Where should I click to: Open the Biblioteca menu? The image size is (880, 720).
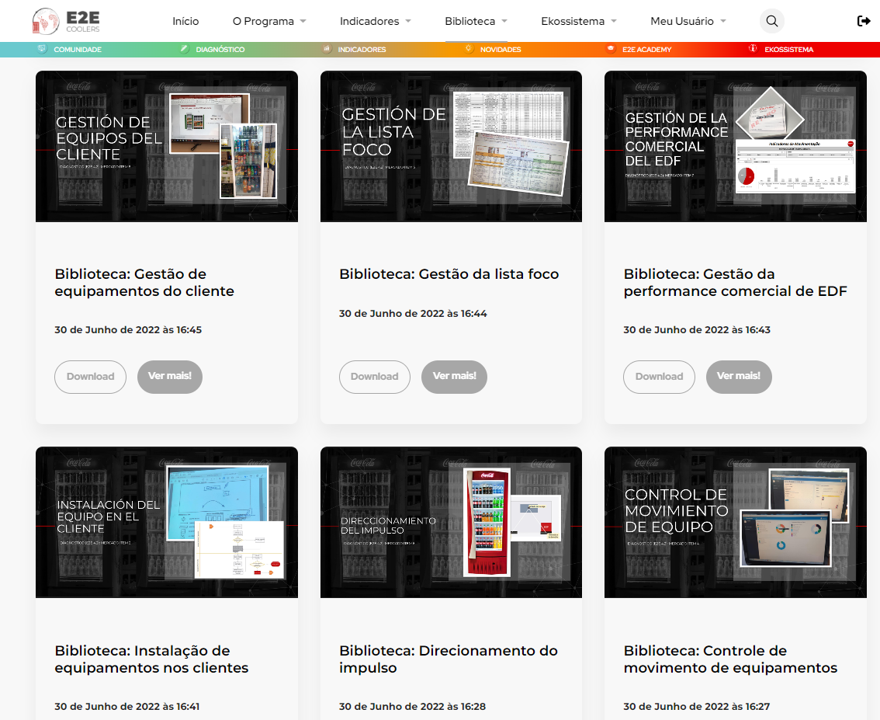474,20
